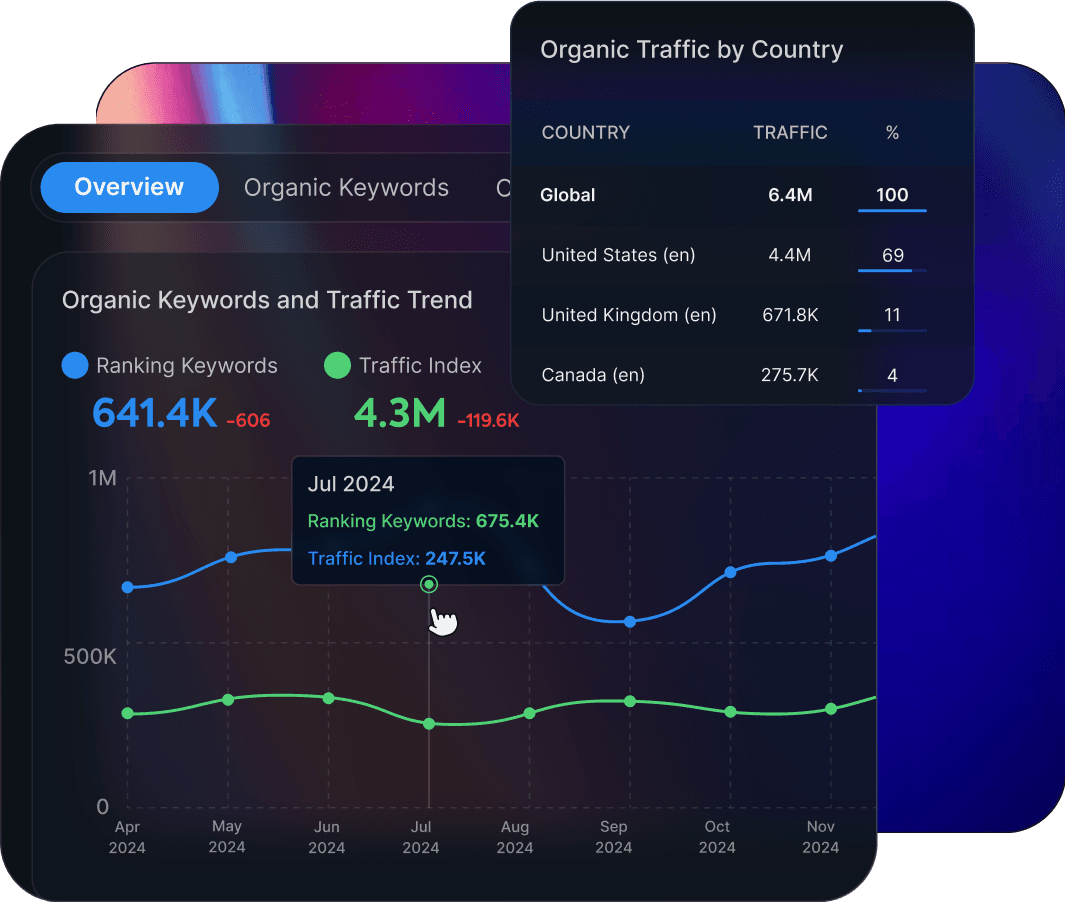The height and width of the screenshot is (902, 1067).
Task: Click the green Traffic Index legend dot
Action: click(337, 365)
